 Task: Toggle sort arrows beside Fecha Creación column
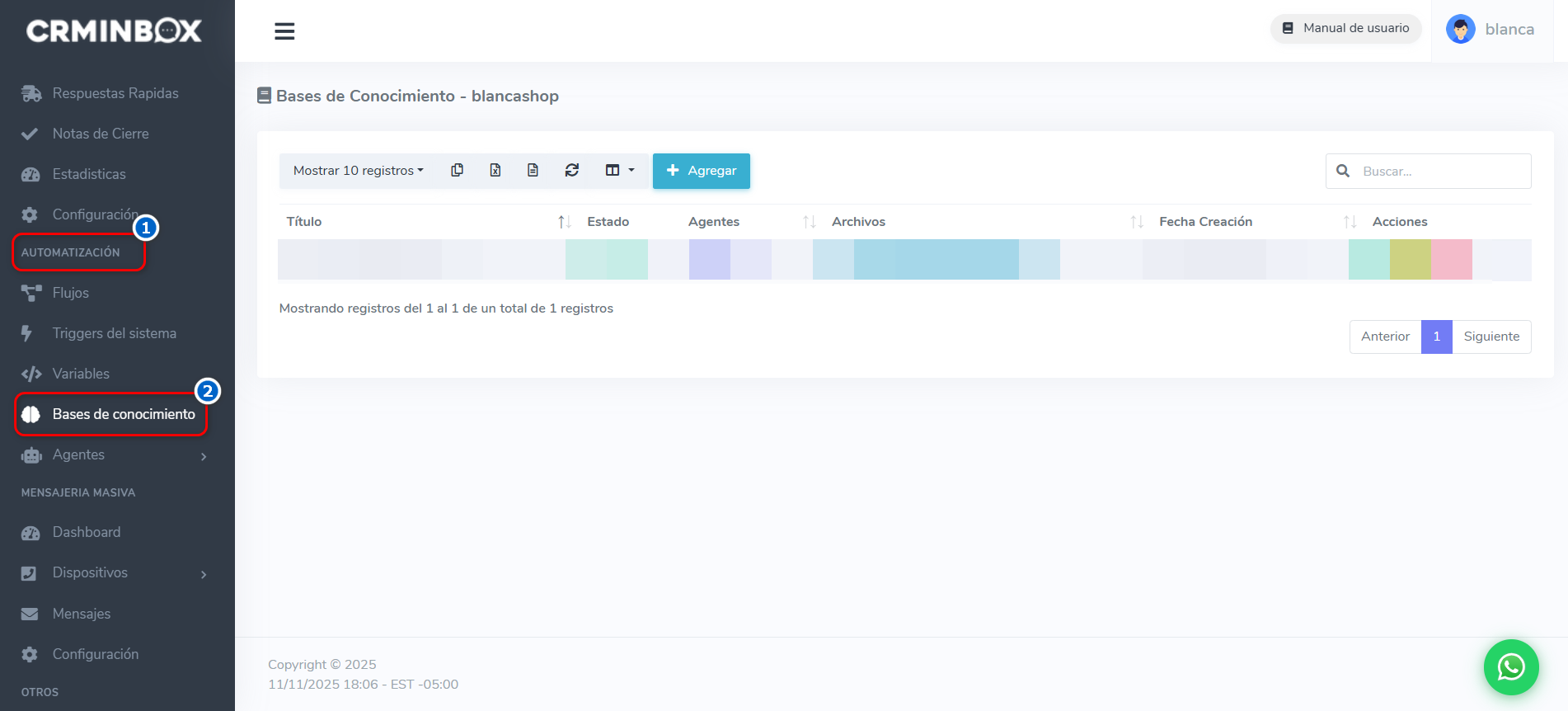pos(1349,222)
